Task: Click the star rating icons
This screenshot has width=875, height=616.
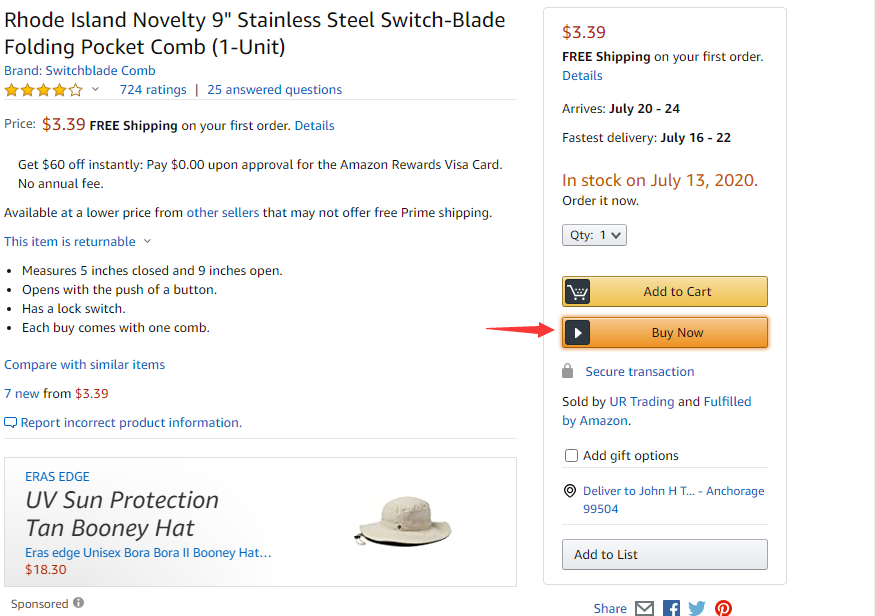Action: tap(43, 90)
